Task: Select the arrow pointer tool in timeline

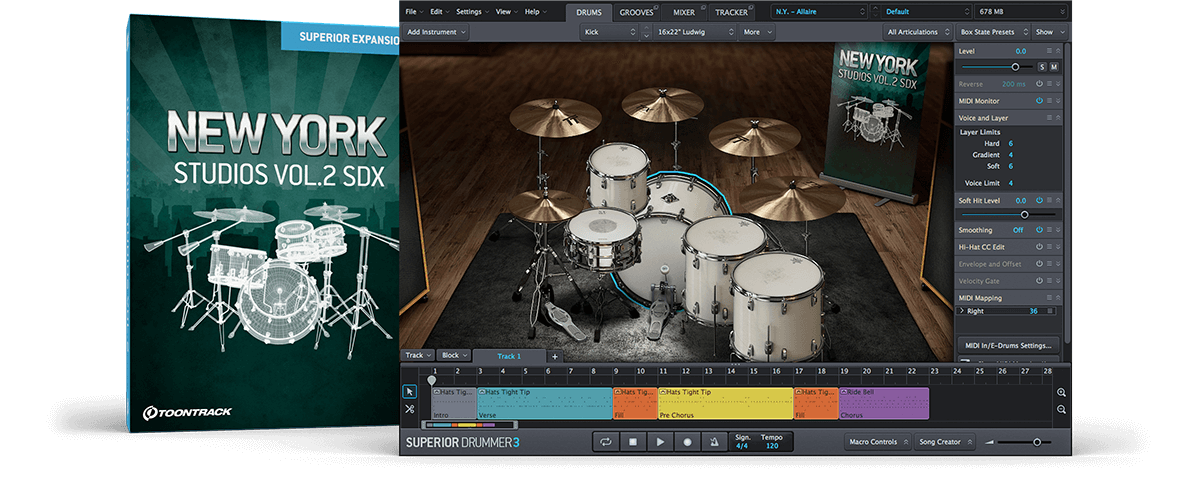Action: tap(410, 392)
